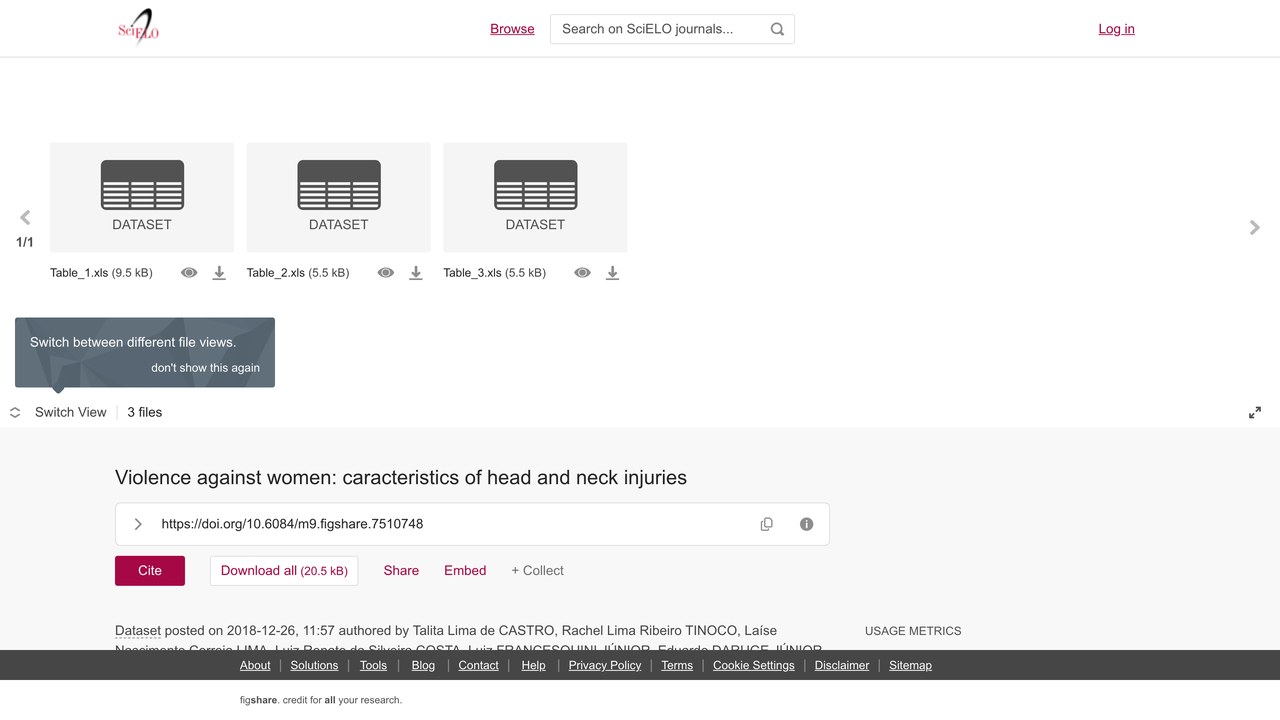Image resolution: width=1280 pixels, height=720 pixels.
Task: Open Table_1 dataset thumbnail
Action: (x=142, y=197)
